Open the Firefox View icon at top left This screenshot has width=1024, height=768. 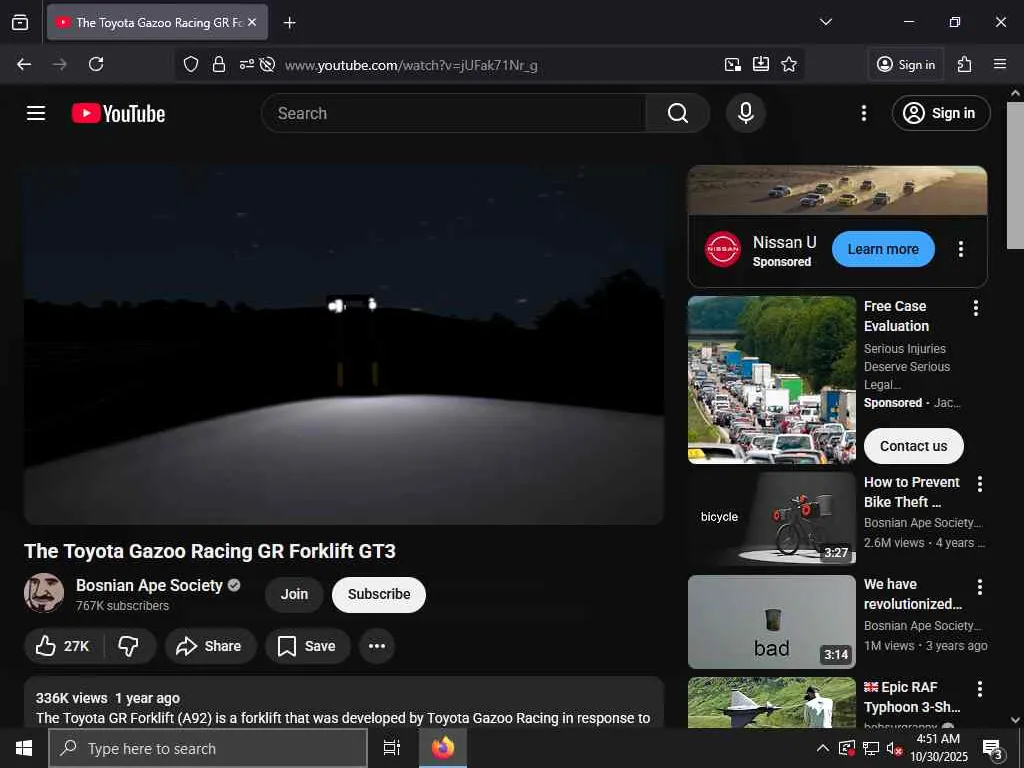click(20, 22)
